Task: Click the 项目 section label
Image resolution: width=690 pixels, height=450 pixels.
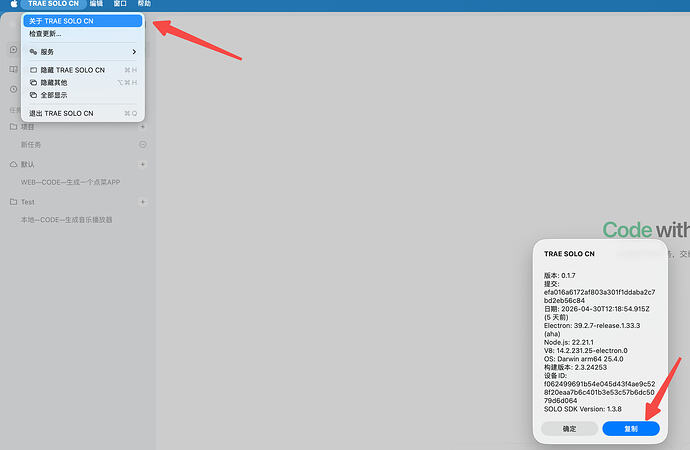Action: tap(27, 127)
